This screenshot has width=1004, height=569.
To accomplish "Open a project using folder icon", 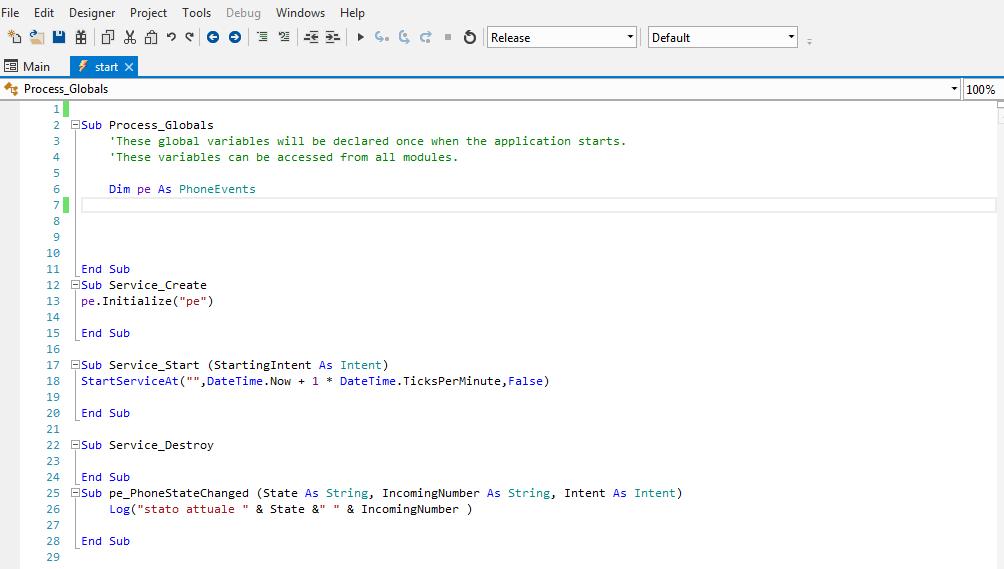I will [36, 37].
